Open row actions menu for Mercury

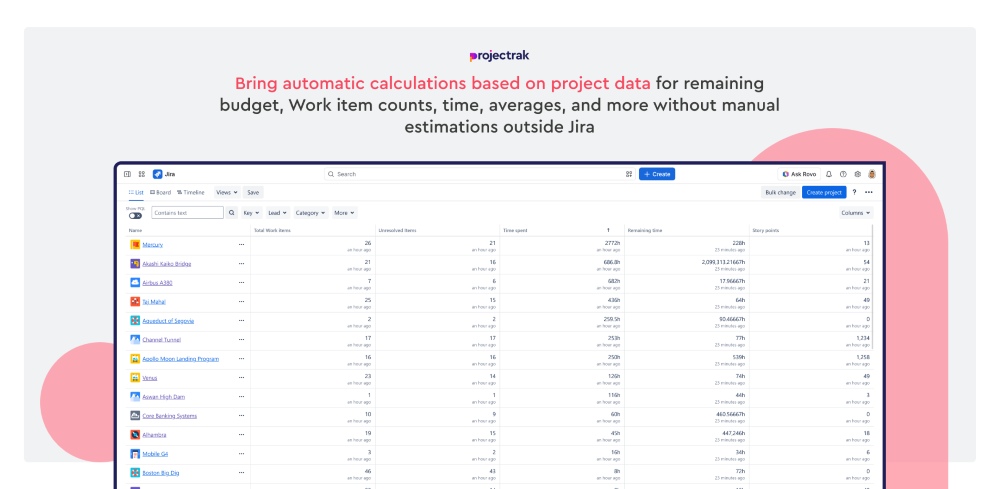(x=241, y=244)
